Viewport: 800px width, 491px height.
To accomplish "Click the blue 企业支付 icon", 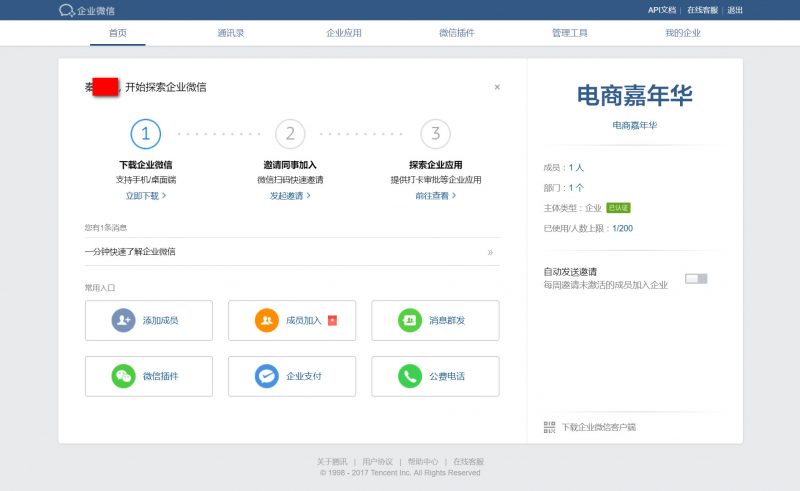I will [x=267, y=376].
